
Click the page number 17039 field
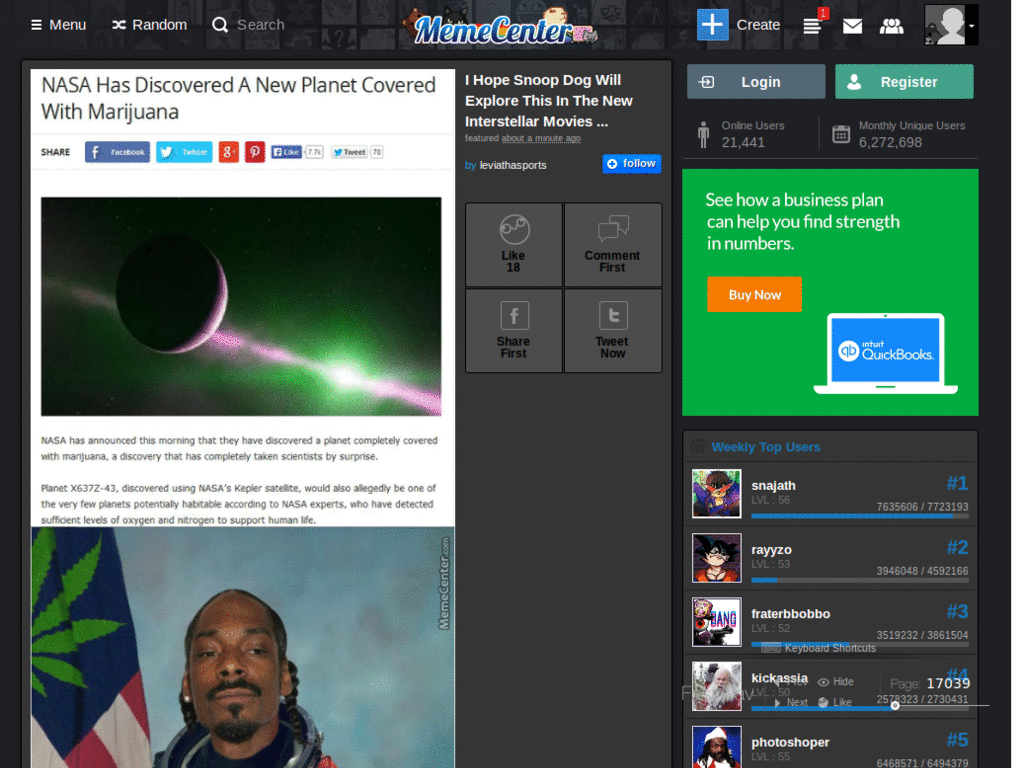(948, 683)
